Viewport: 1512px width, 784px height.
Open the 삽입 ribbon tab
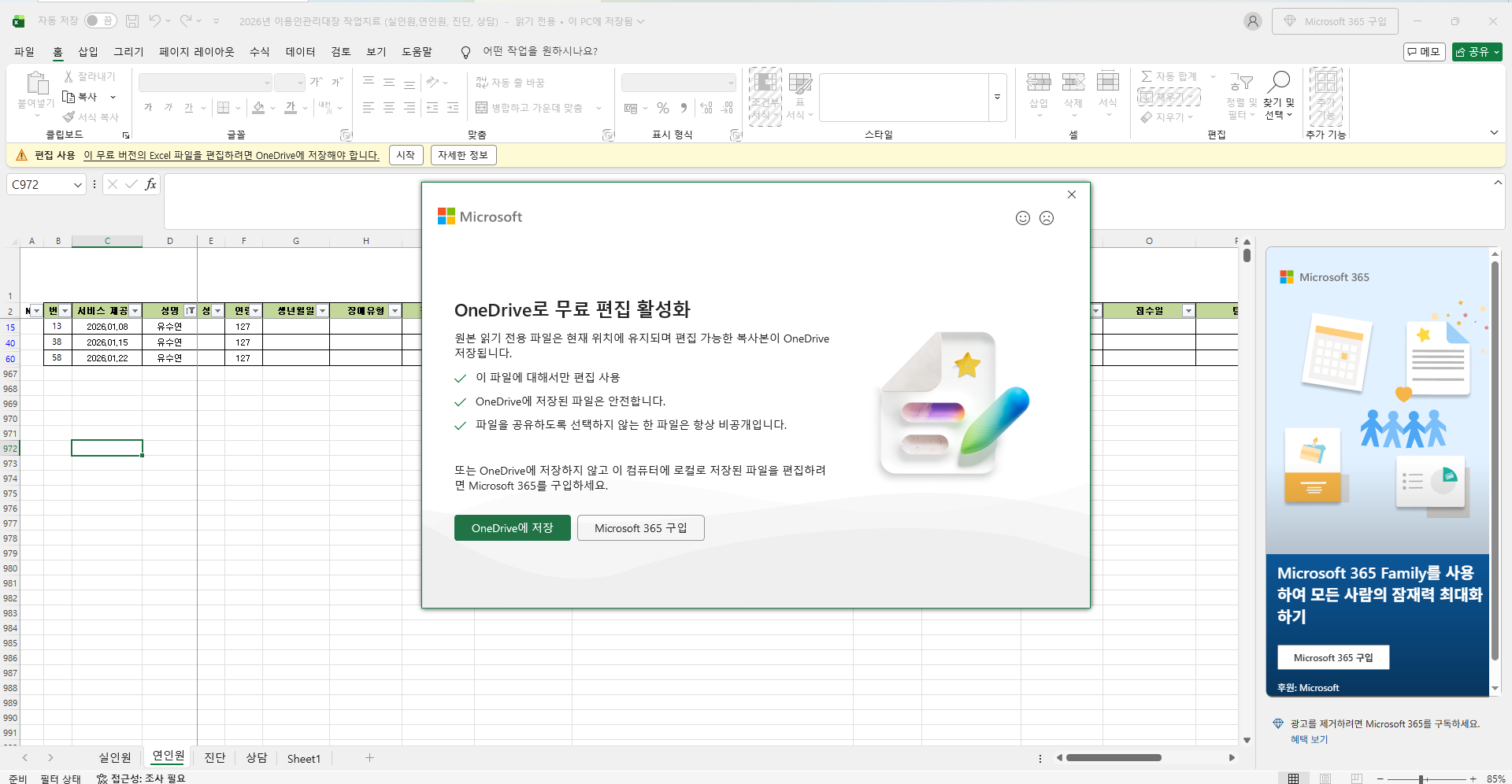click(x=88, y=52)
